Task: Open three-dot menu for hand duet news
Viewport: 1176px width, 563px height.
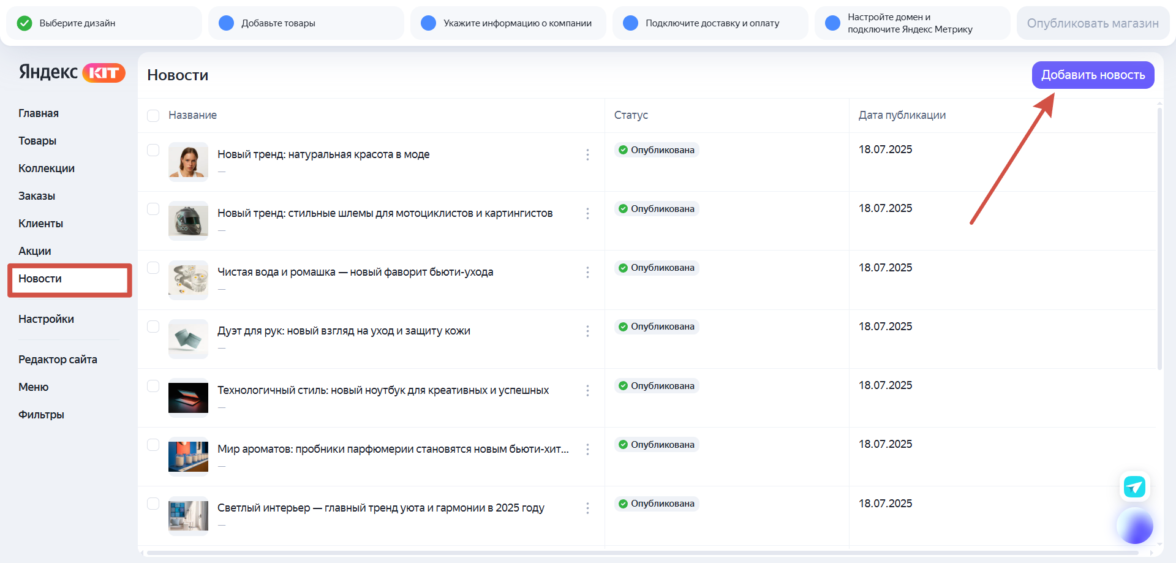Action: (588, 331)
